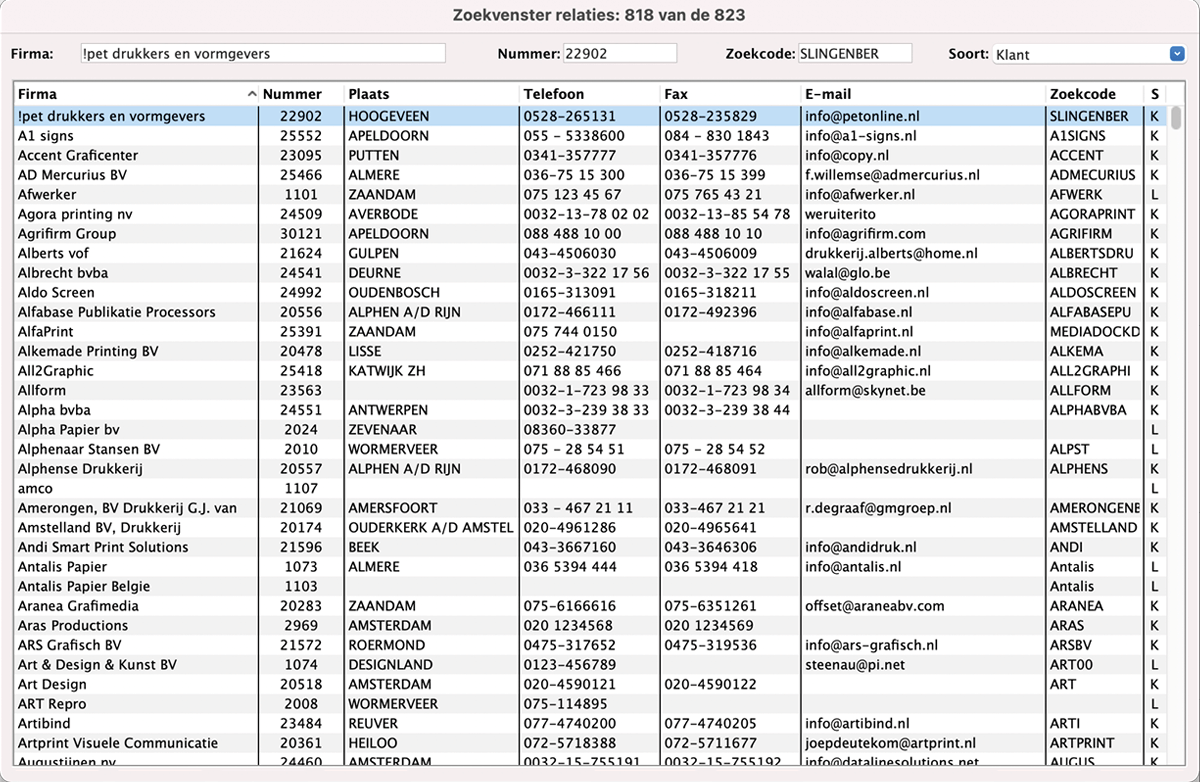Click place OUDERKERK A/D AMSTEL
The image size is (1200, 782).
[x=431, y=528]
